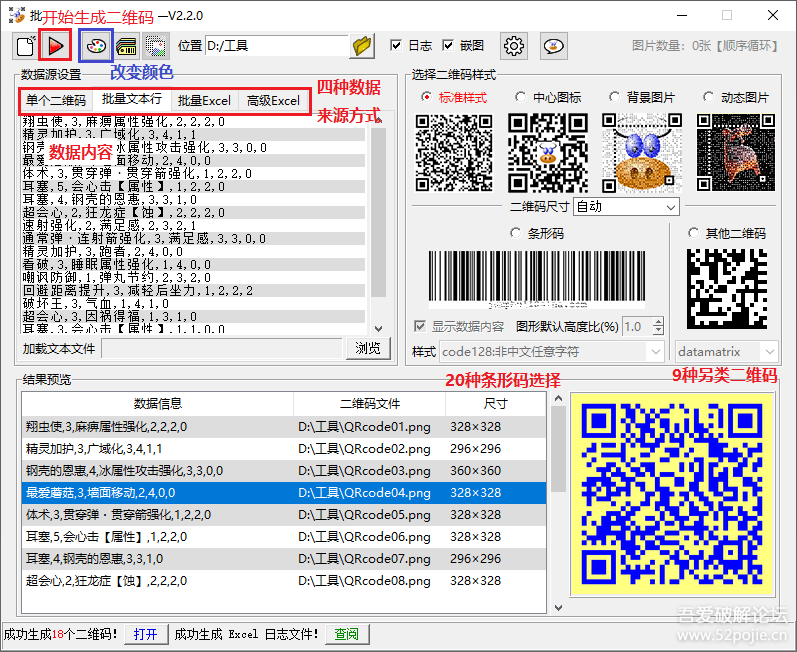Switch to 批量文本行 tab
Screen dimensions: 797x652
tap(132, 99)
